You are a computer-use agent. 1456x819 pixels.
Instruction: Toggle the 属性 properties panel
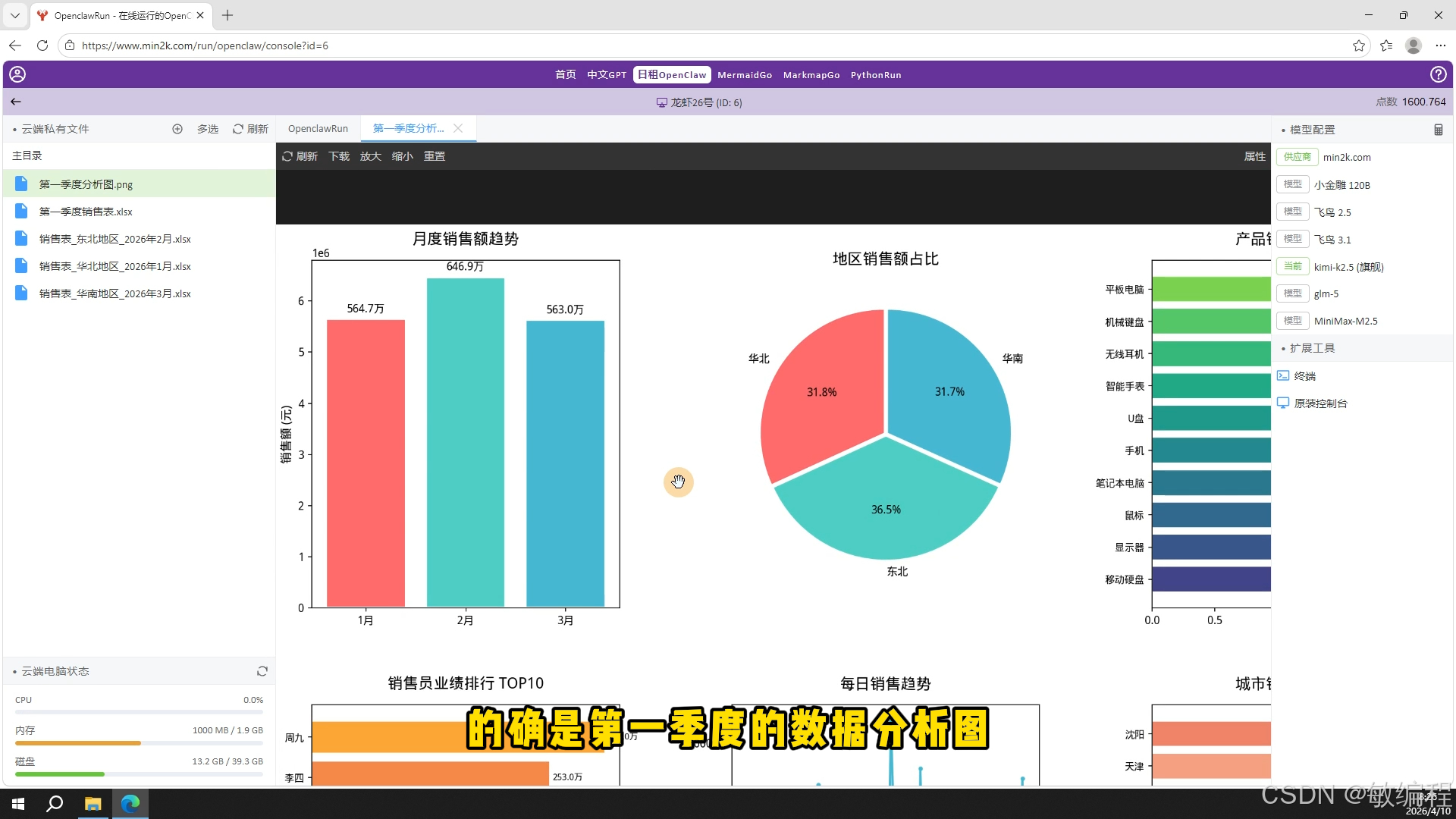[1255, 156]
